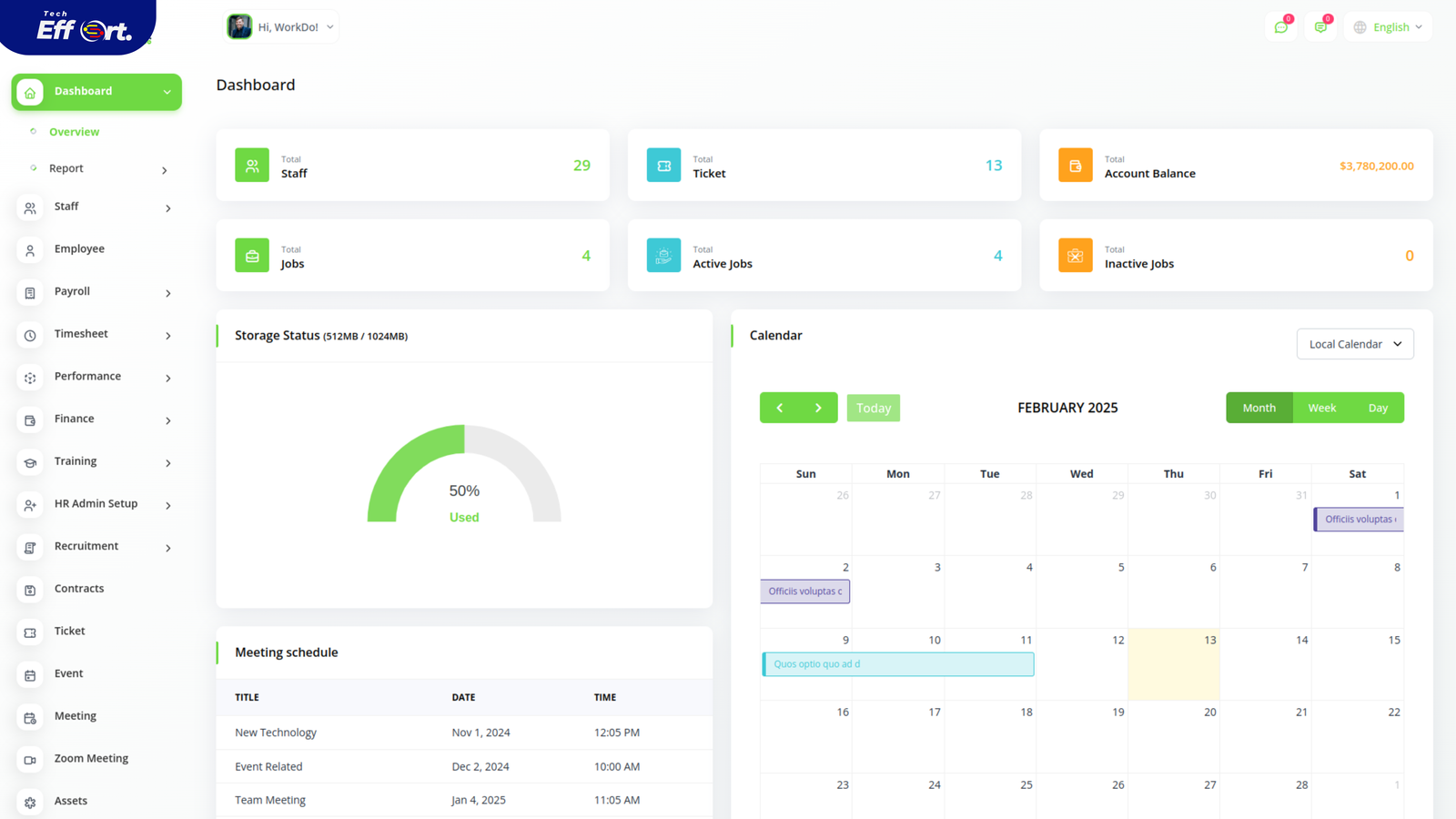Open the Zoom Meeting camera icon
The height and width of the screenshot is (819, 1456).
pyautogui.click(x=30, y=760)
